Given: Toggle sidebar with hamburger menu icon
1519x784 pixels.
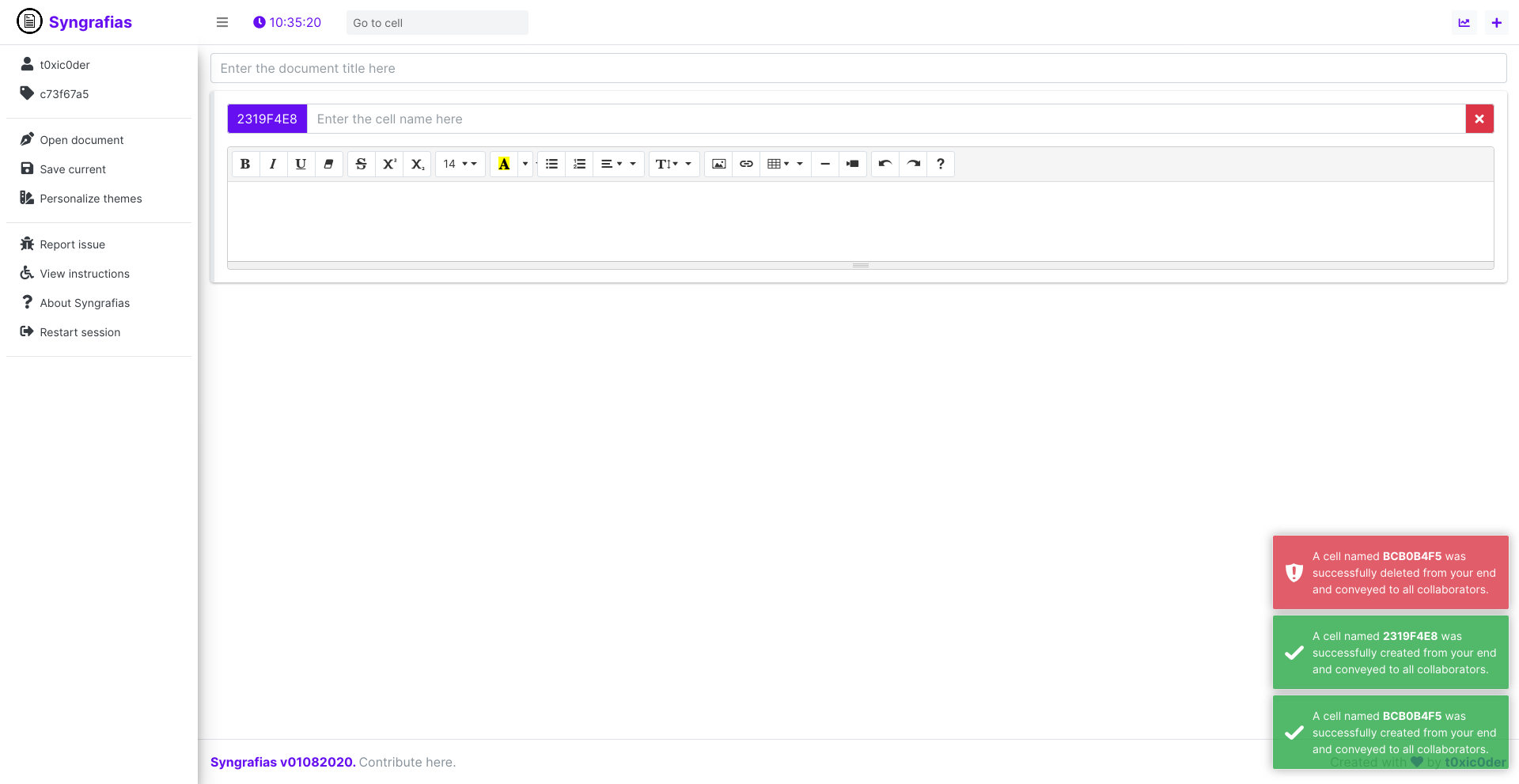Looking at the screenshot, I should pos(222,22).
